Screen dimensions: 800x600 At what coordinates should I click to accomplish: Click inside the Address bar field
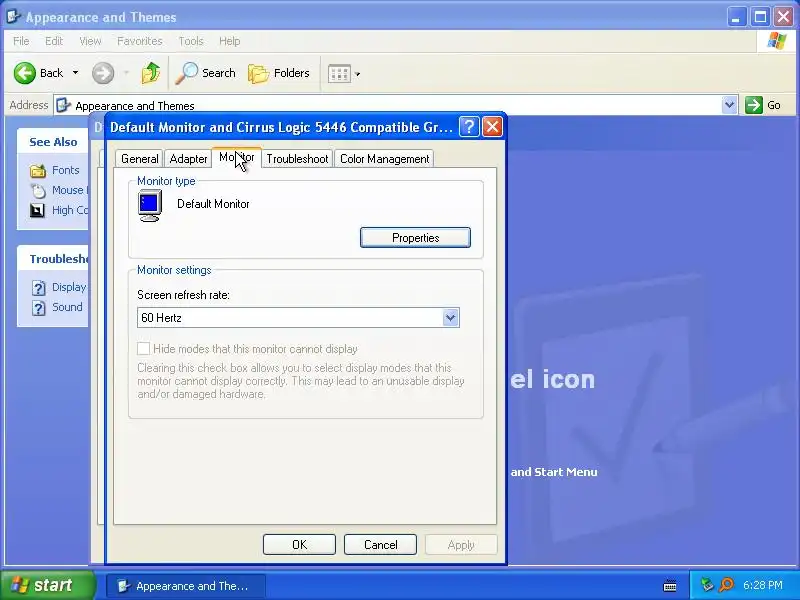pos(395,105)
